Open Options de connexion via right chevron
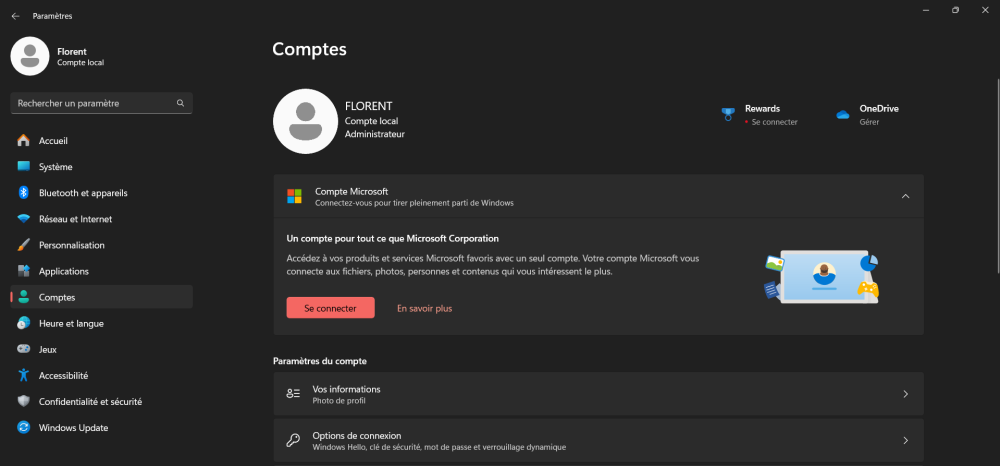The width and height of the screenshot is (1000, 466). point(906,440)
